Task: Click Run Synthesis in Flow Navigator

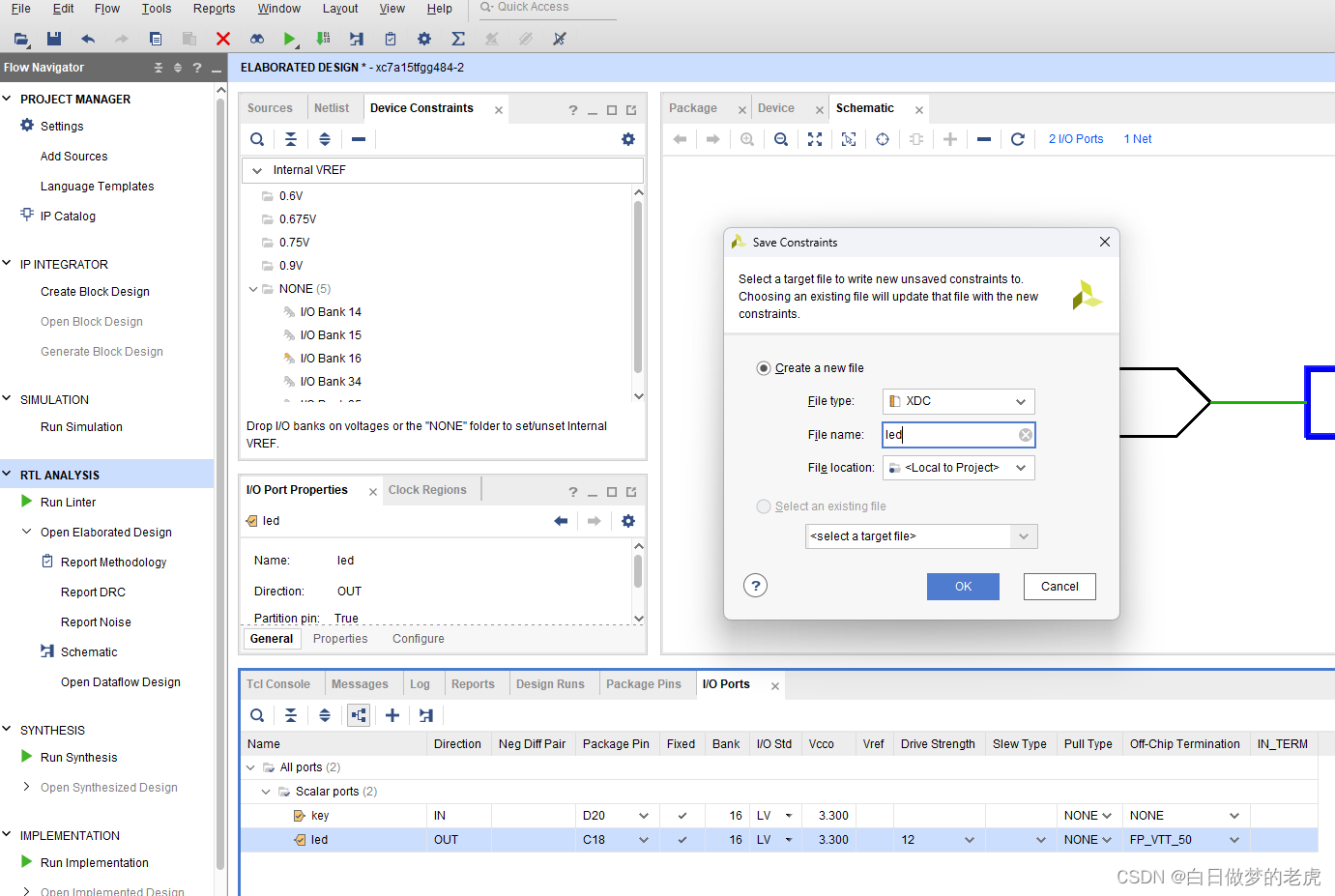Action: [x=78, y=758]
